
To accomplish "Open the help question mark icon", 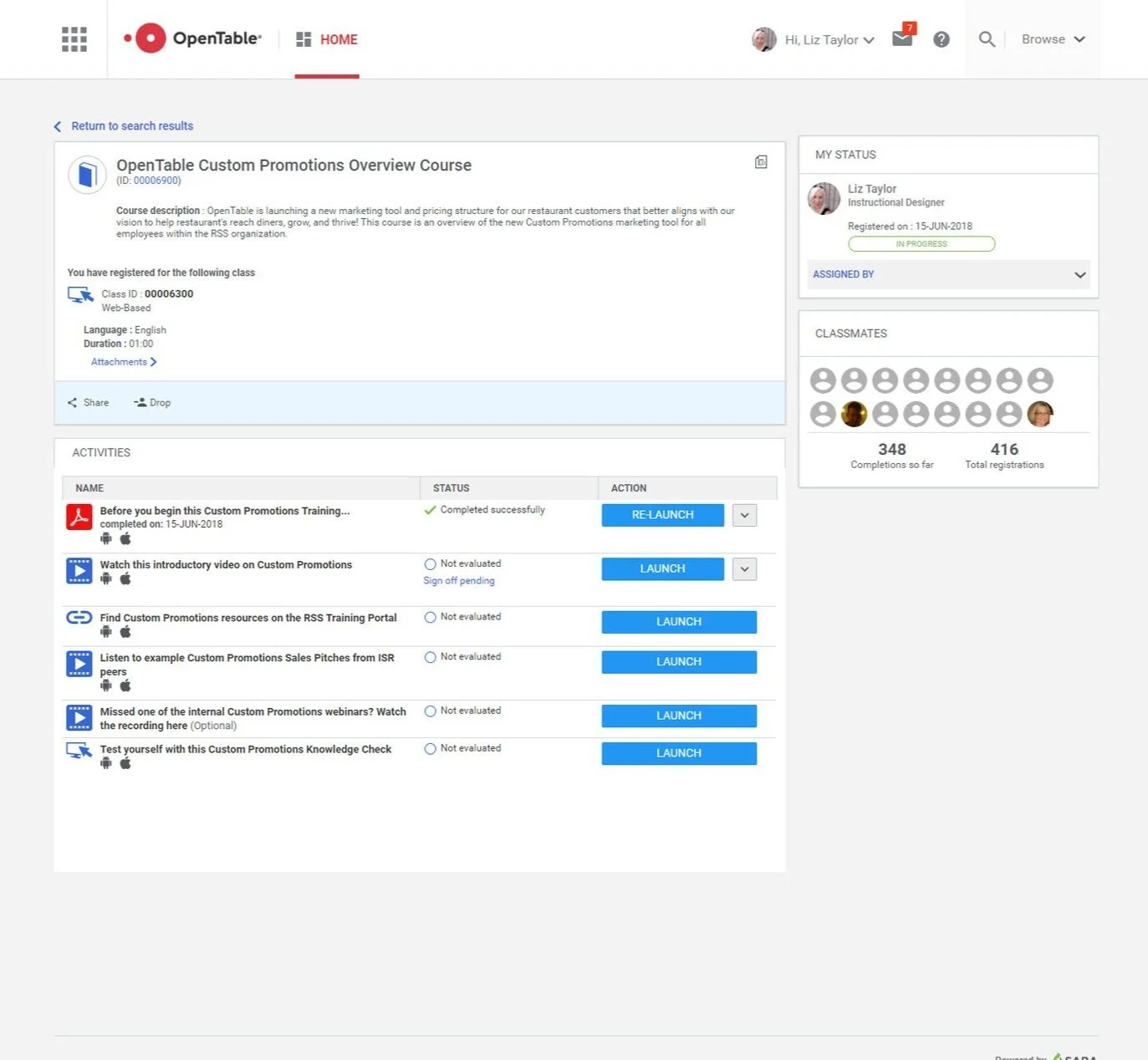I will pos(941,39).
